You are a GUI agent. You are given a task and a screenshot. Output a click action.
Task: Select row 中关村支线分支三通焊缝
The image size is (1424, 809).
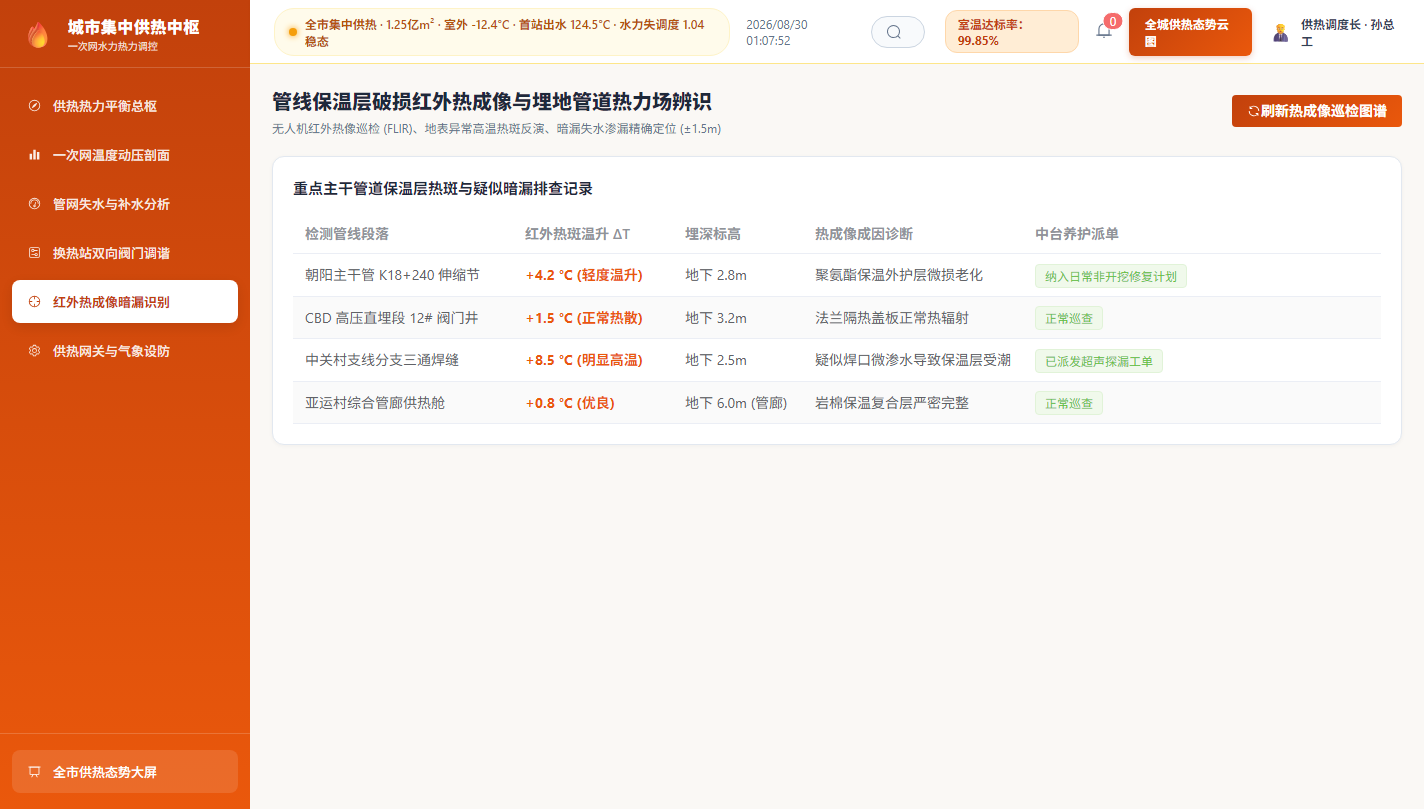(x=836, y=360)
